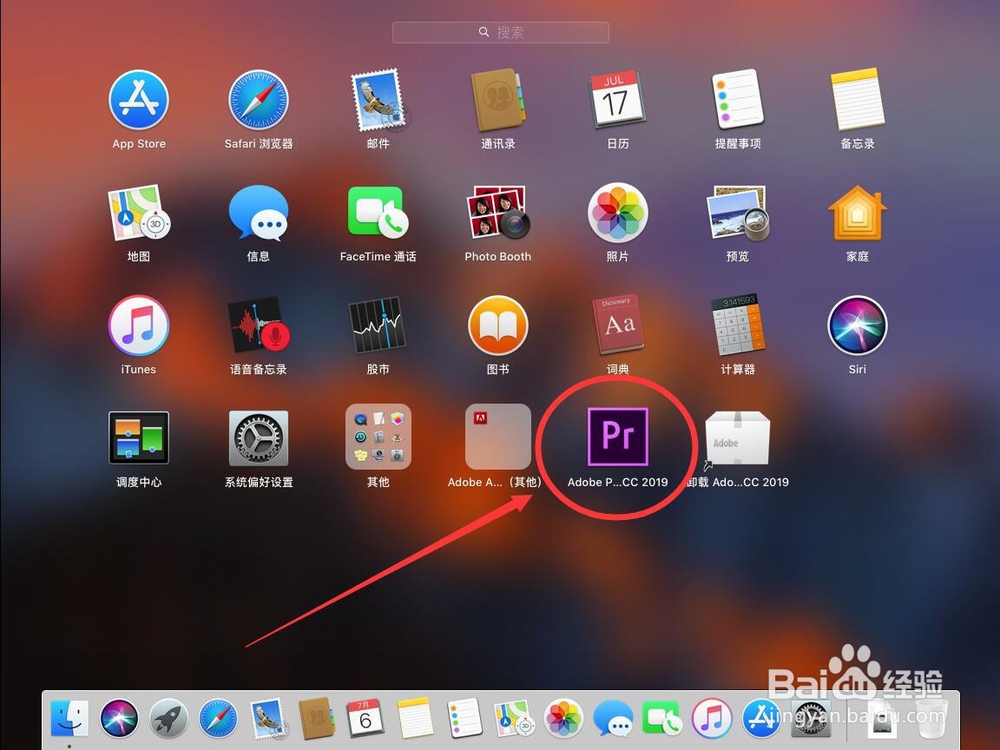Open iTunes in Launchpad
The height and width of the screenshot is (750, 1000).
click(138, 325)
